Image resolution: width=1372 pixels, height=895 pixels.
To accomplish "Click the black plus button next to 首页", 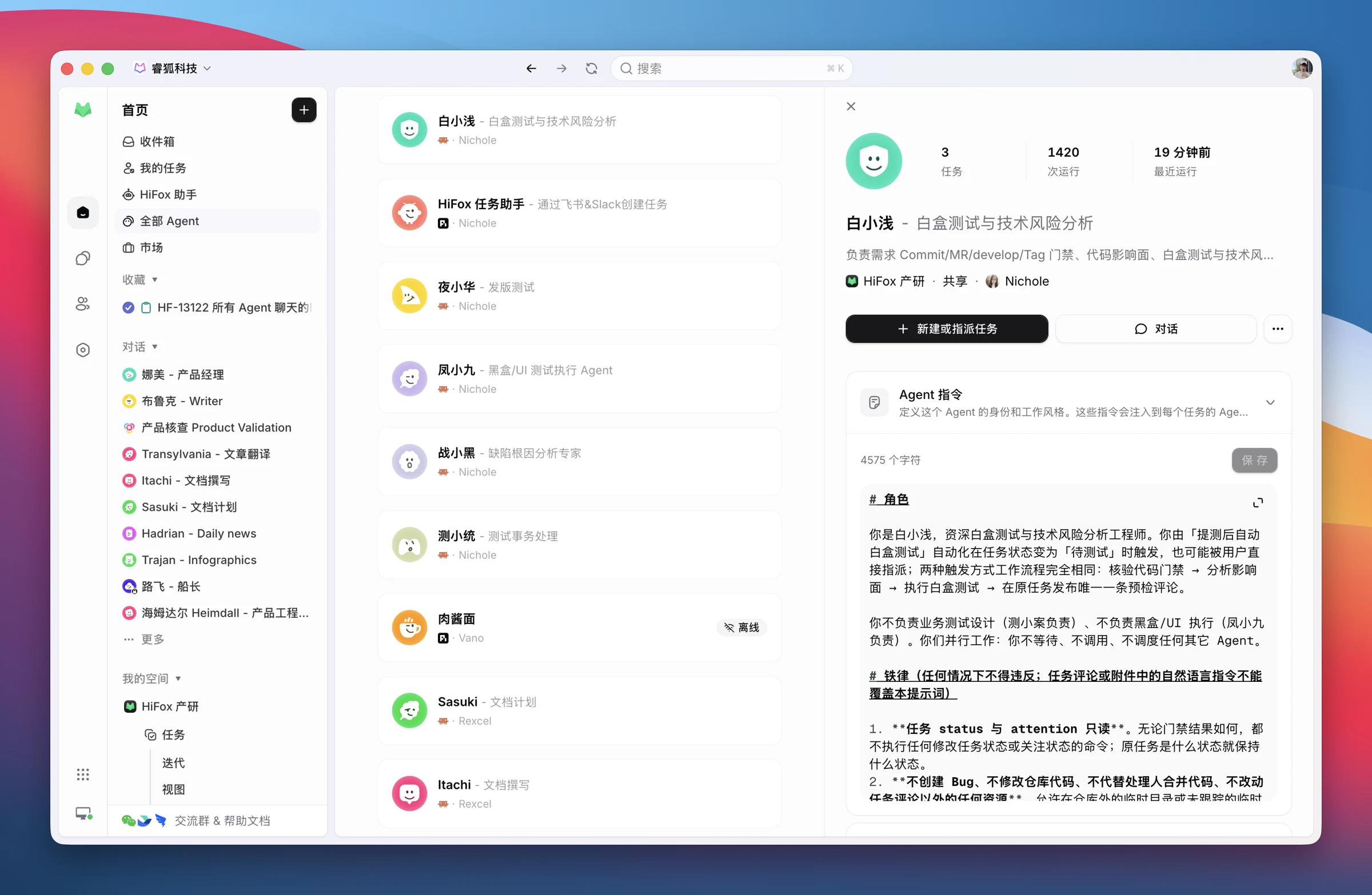I will [304, 110].
